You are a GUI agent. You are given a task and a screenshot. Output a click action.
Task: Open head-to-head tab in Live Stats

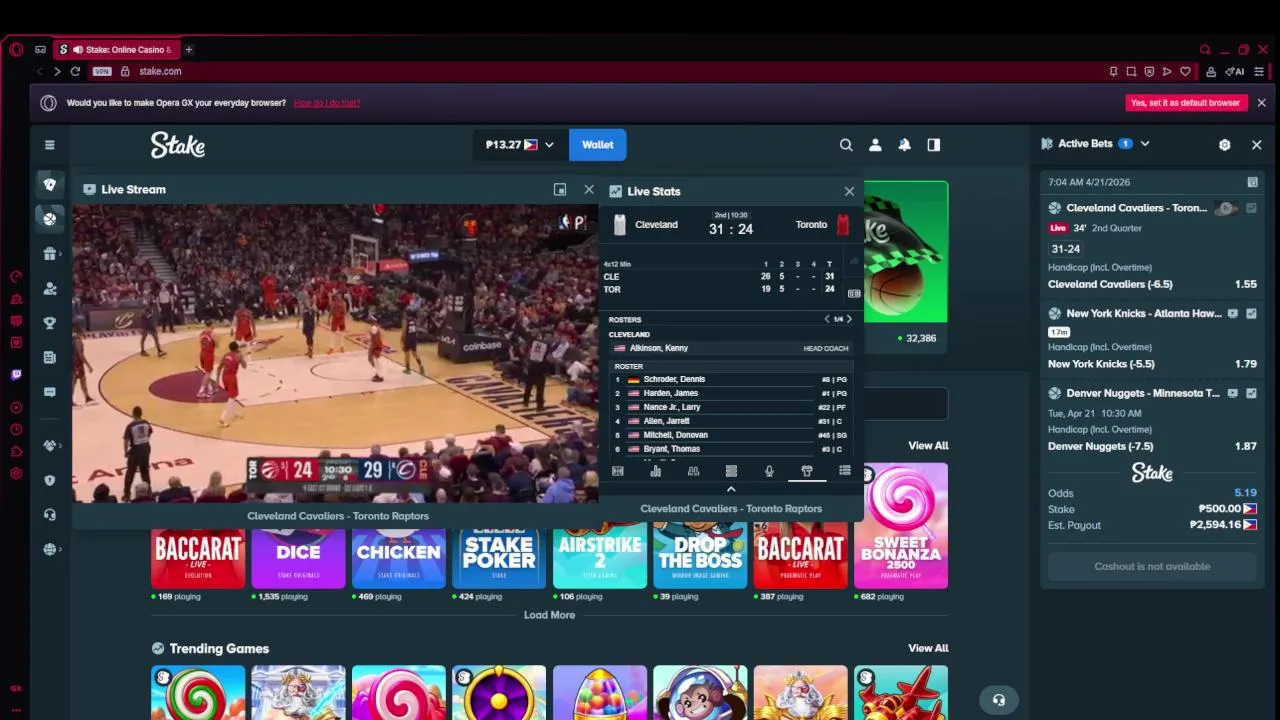tap(617, 471)
